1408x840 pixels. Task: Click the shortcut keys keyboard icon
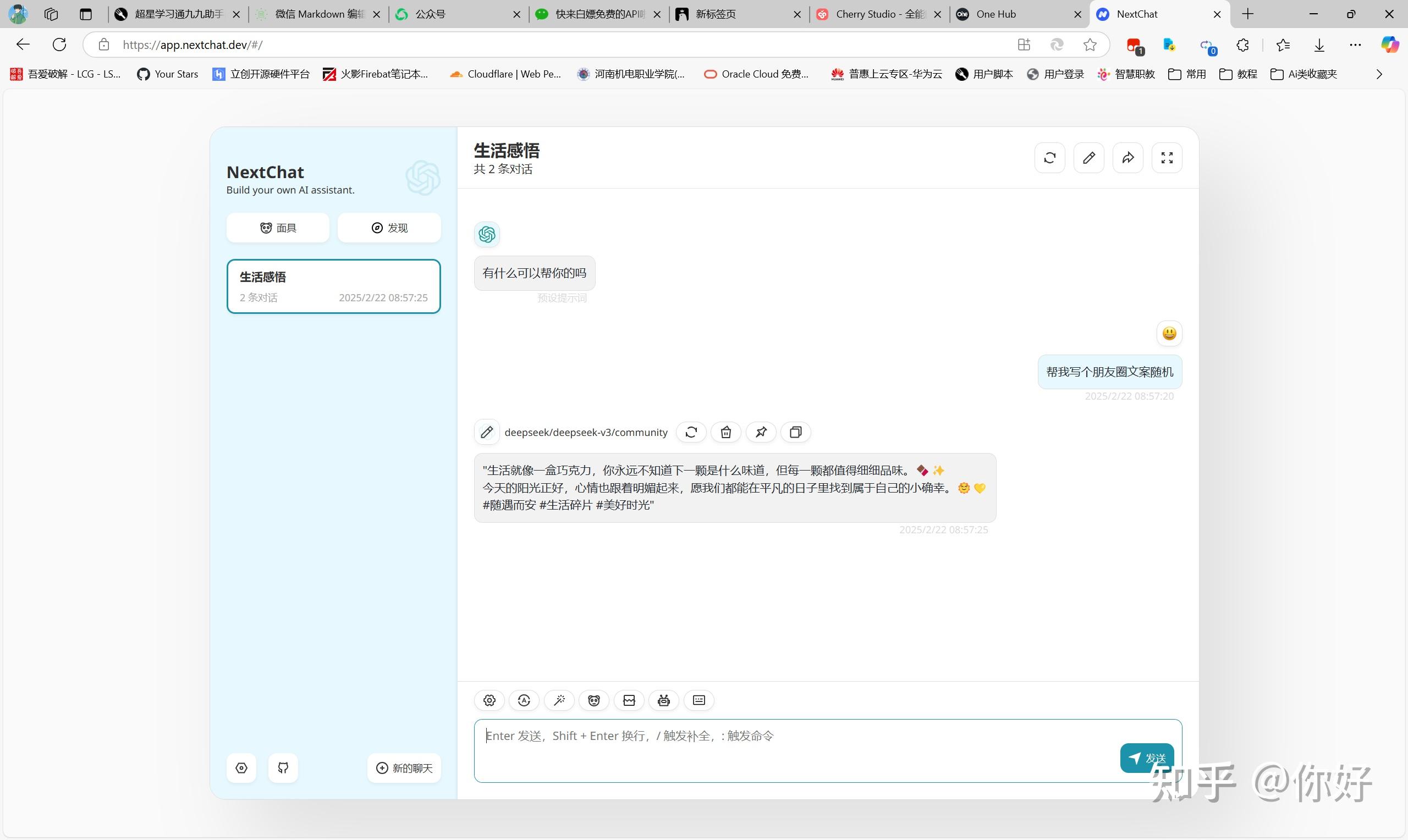click(699, 701)
